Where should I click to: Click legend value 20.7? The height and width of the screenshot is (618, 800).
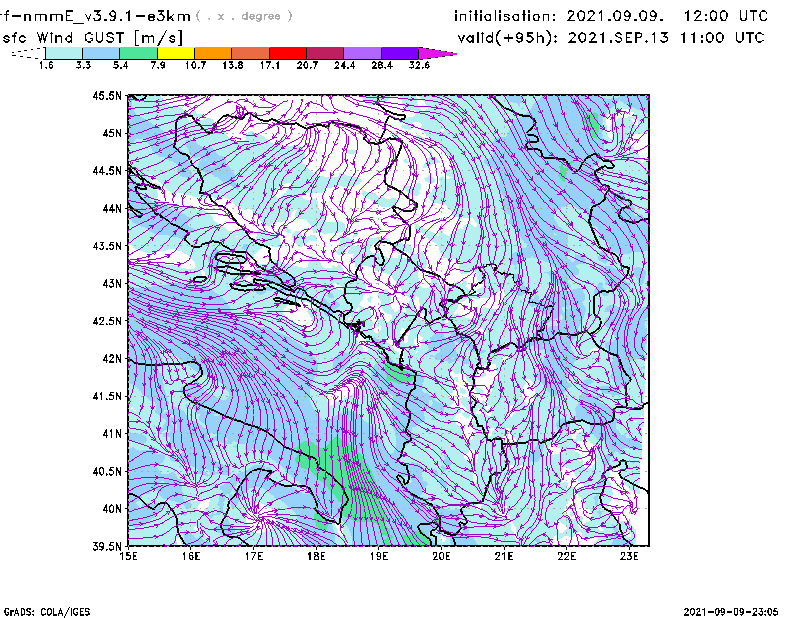[x=307, y=65]
